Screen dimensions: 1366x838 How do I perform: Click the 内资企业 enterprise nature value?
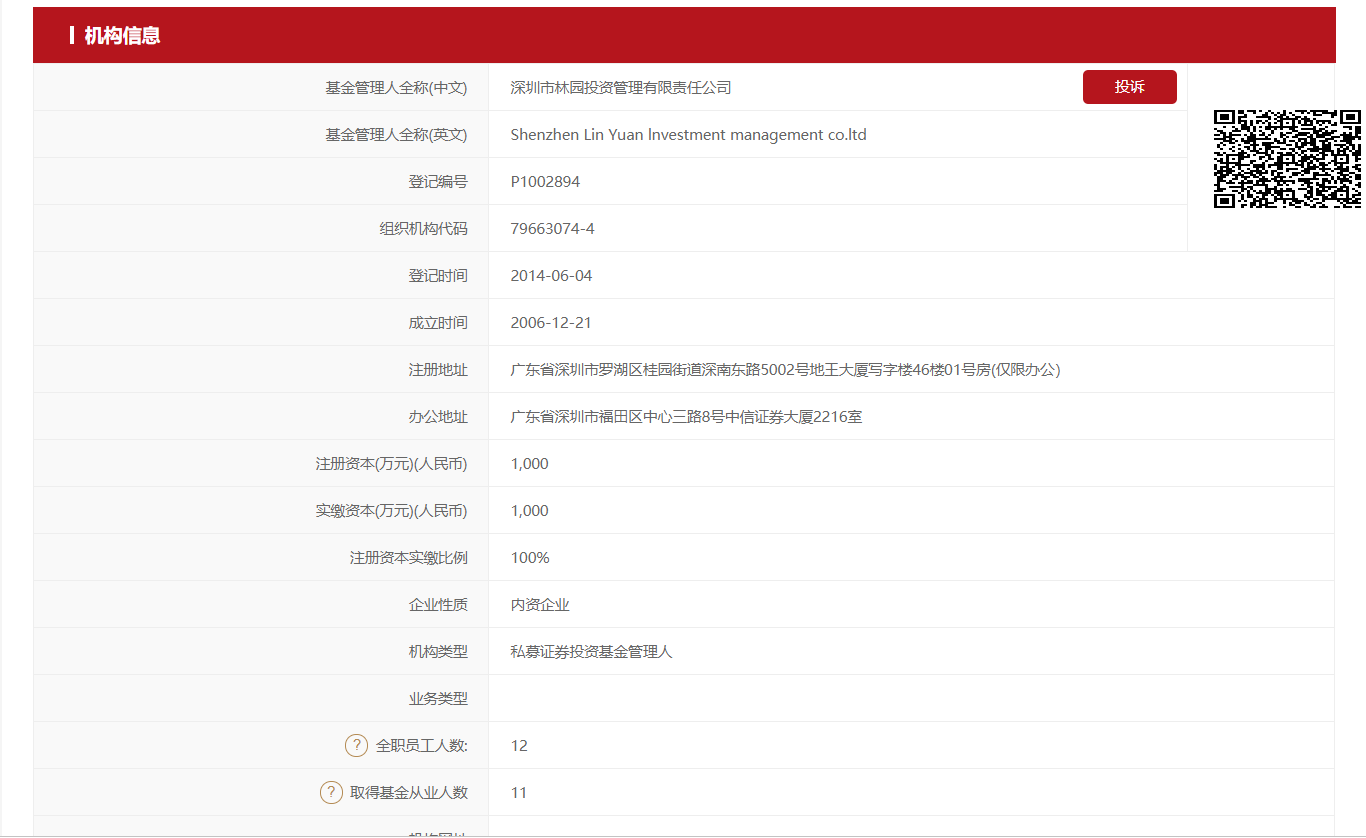[x=540, y=605]
